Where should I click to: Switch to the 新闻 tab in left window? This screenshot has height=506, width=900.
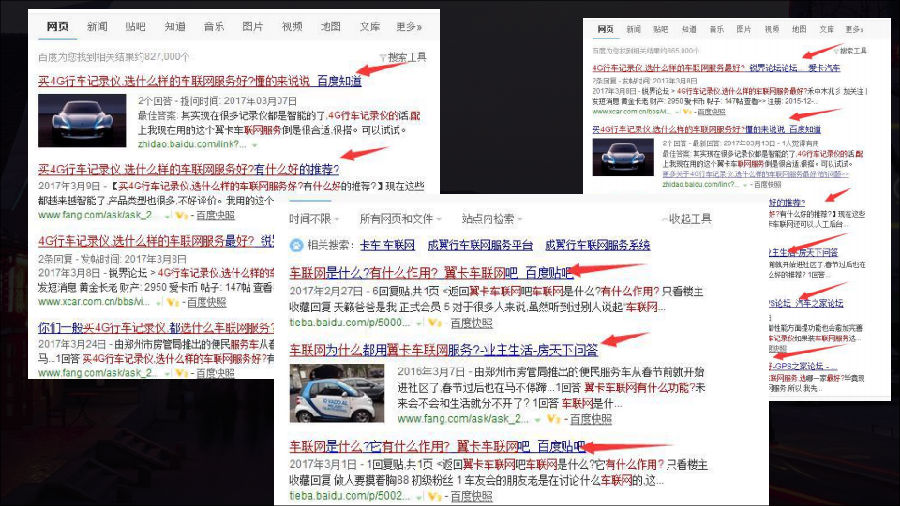point(97,27)
